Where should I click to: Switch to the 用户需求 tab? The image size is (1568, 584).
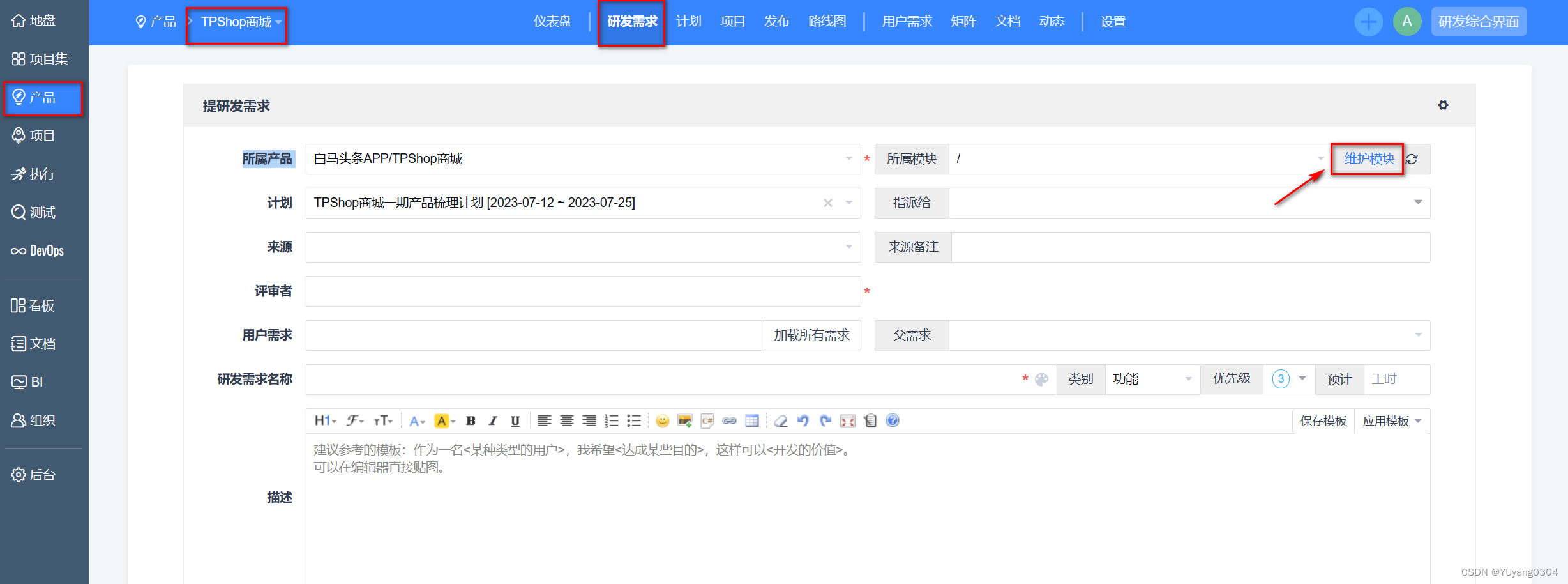click(x=907, y=22)
